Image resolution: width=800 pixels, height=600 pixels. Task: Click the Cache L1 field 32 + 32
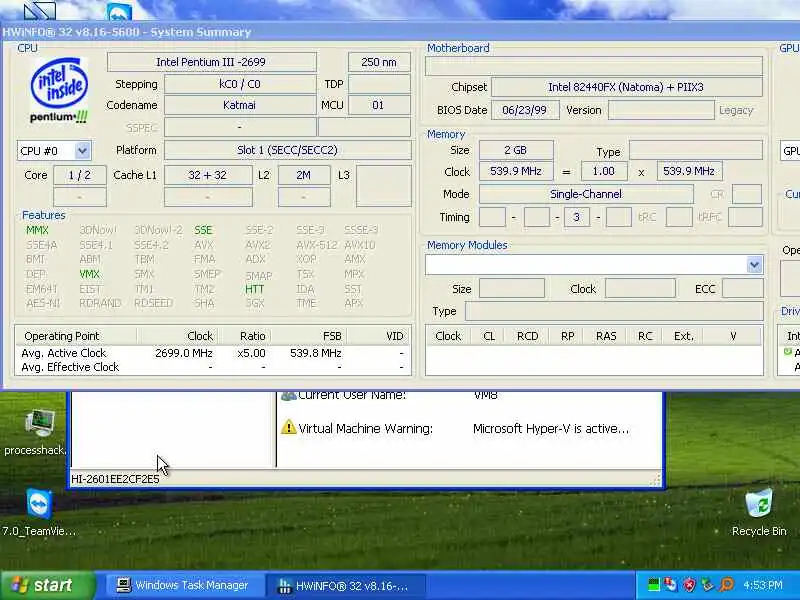coord(208,175)
